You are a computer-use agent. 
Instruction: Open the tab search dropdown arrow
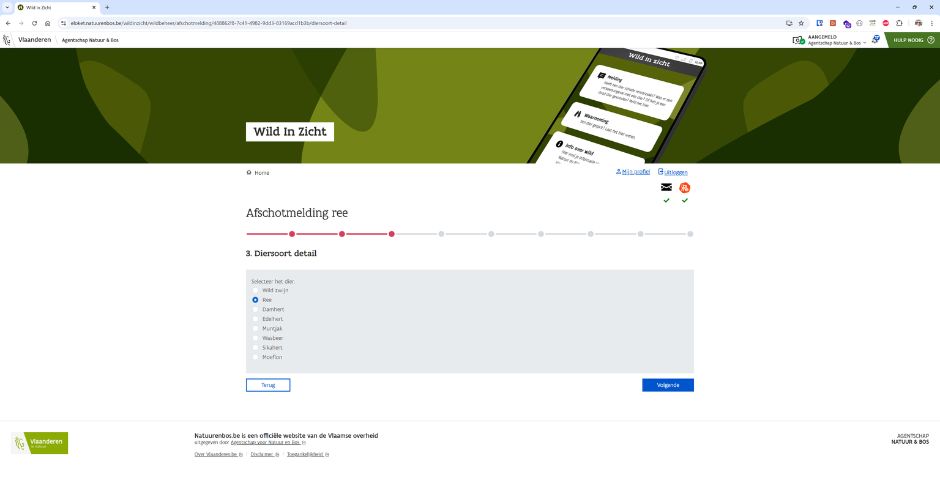pyautogui.click(x=8, y=7)
